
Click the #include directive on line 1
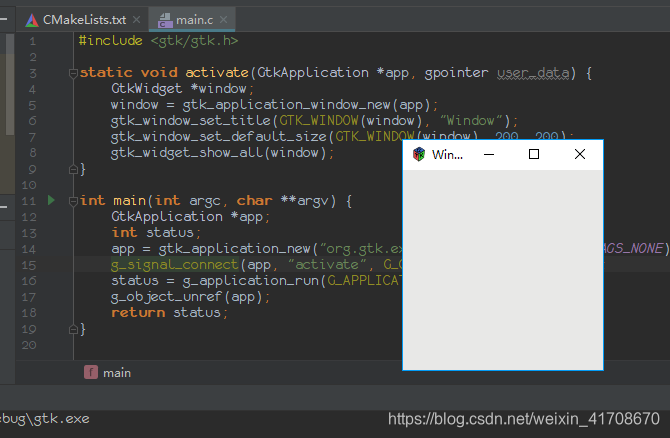pyautogui.click(x=110, y=41)
